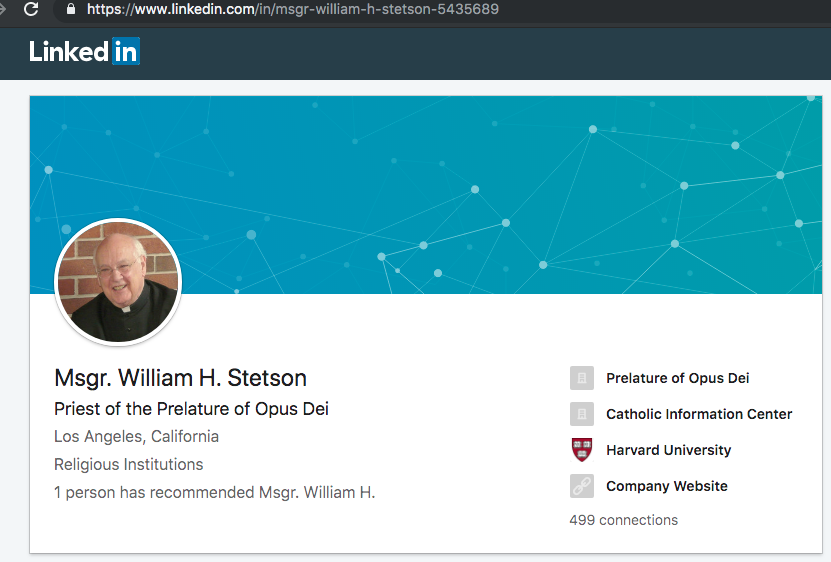This screenshot has height=562, width=831.
Task: Click the Catholic Information Center building icon
Action: tap(581, 414)
